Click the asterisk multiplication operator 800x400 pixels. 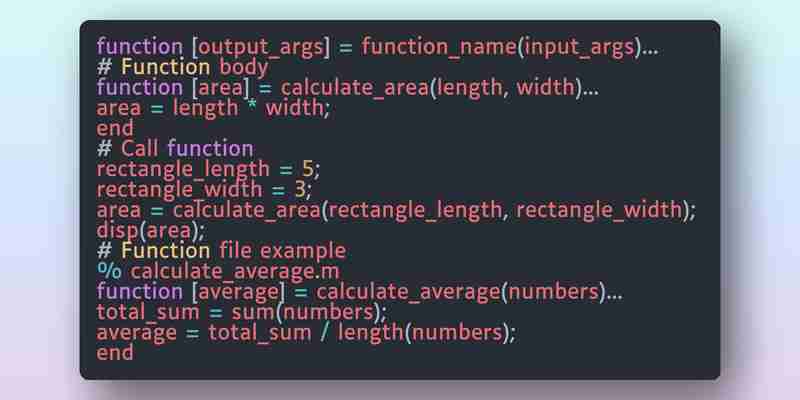252,106
